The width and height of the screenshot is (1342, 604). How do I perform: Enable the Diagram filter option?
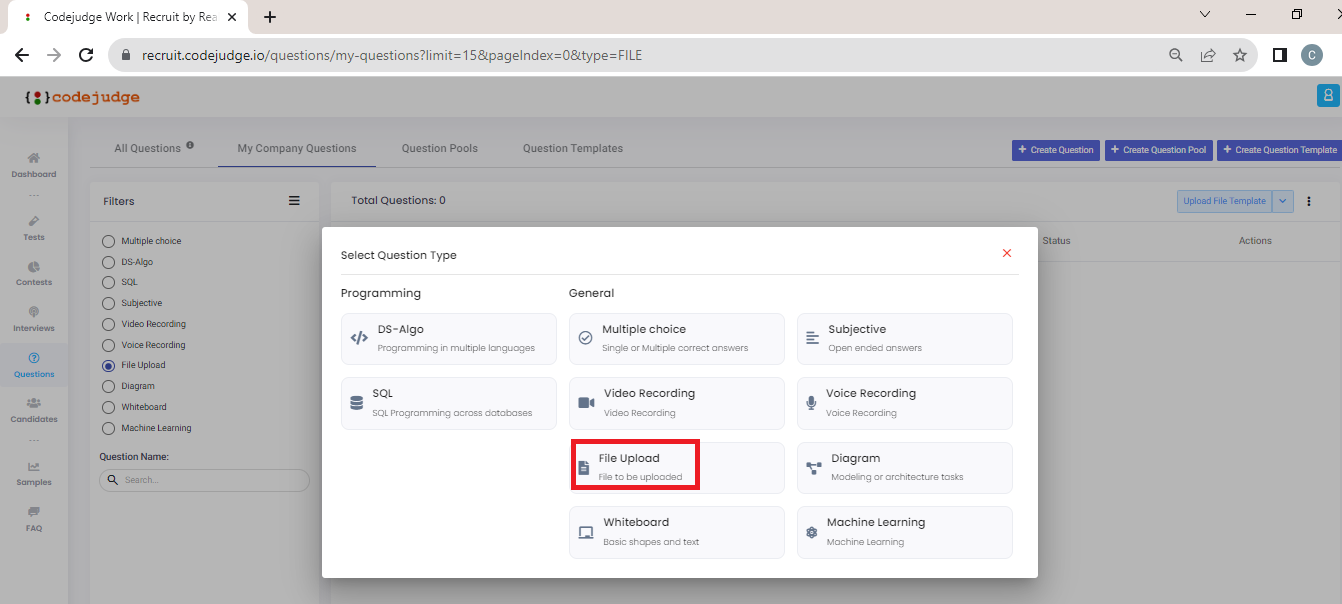click(107, 386)
